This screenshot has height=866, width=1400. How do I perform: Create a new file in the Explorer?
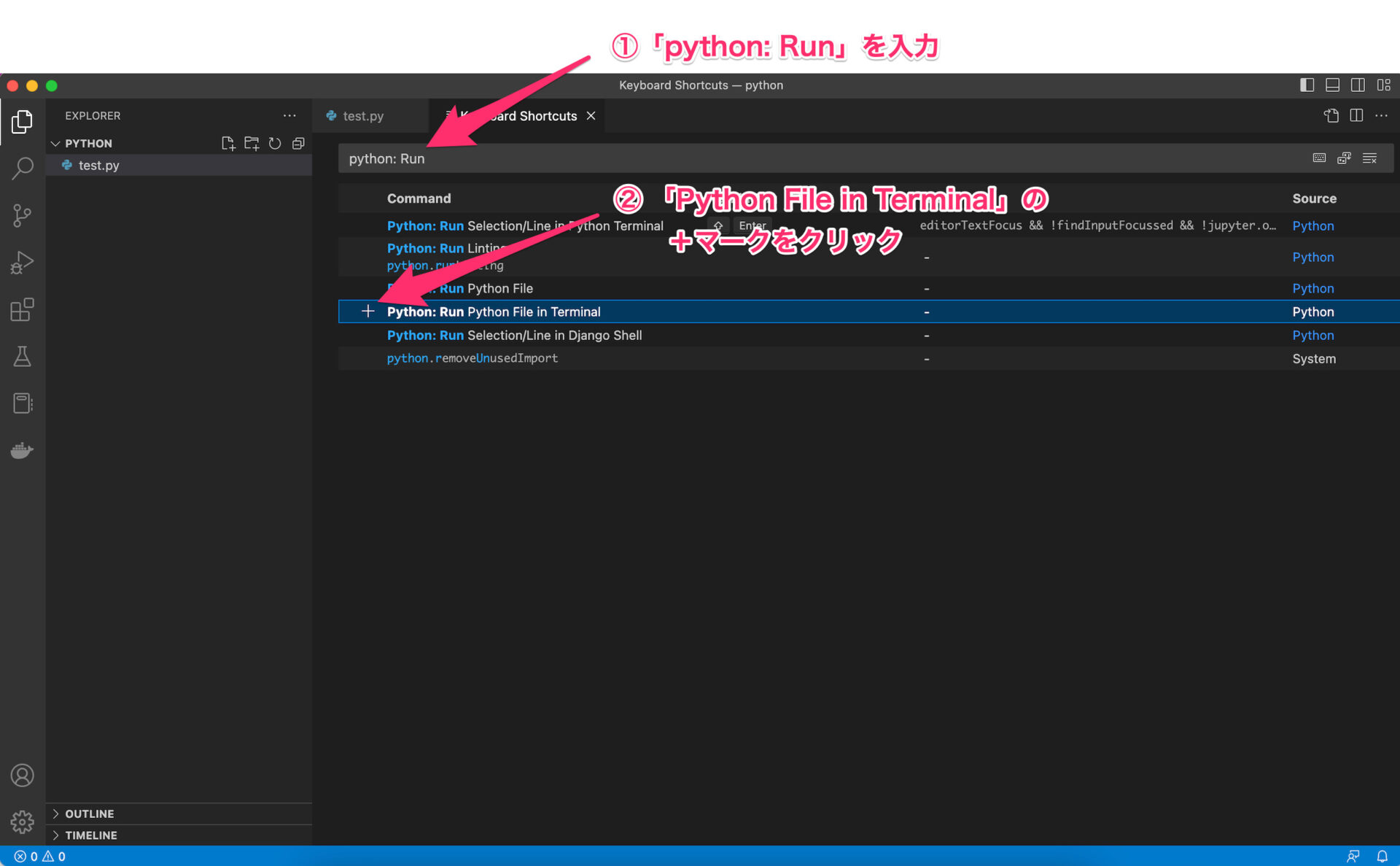click(x=227, y=143)
